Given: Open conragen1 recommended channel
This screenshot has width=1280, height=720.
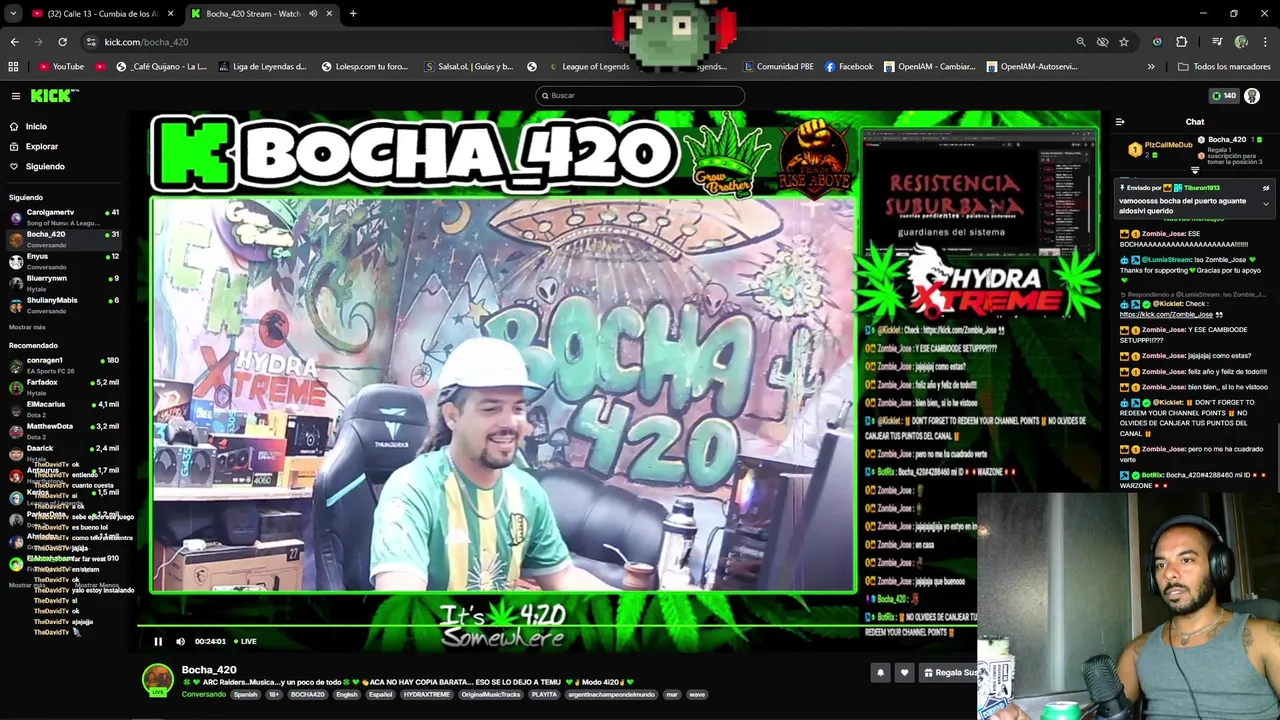Looking at the screenshot, I should tap(62, 364).
